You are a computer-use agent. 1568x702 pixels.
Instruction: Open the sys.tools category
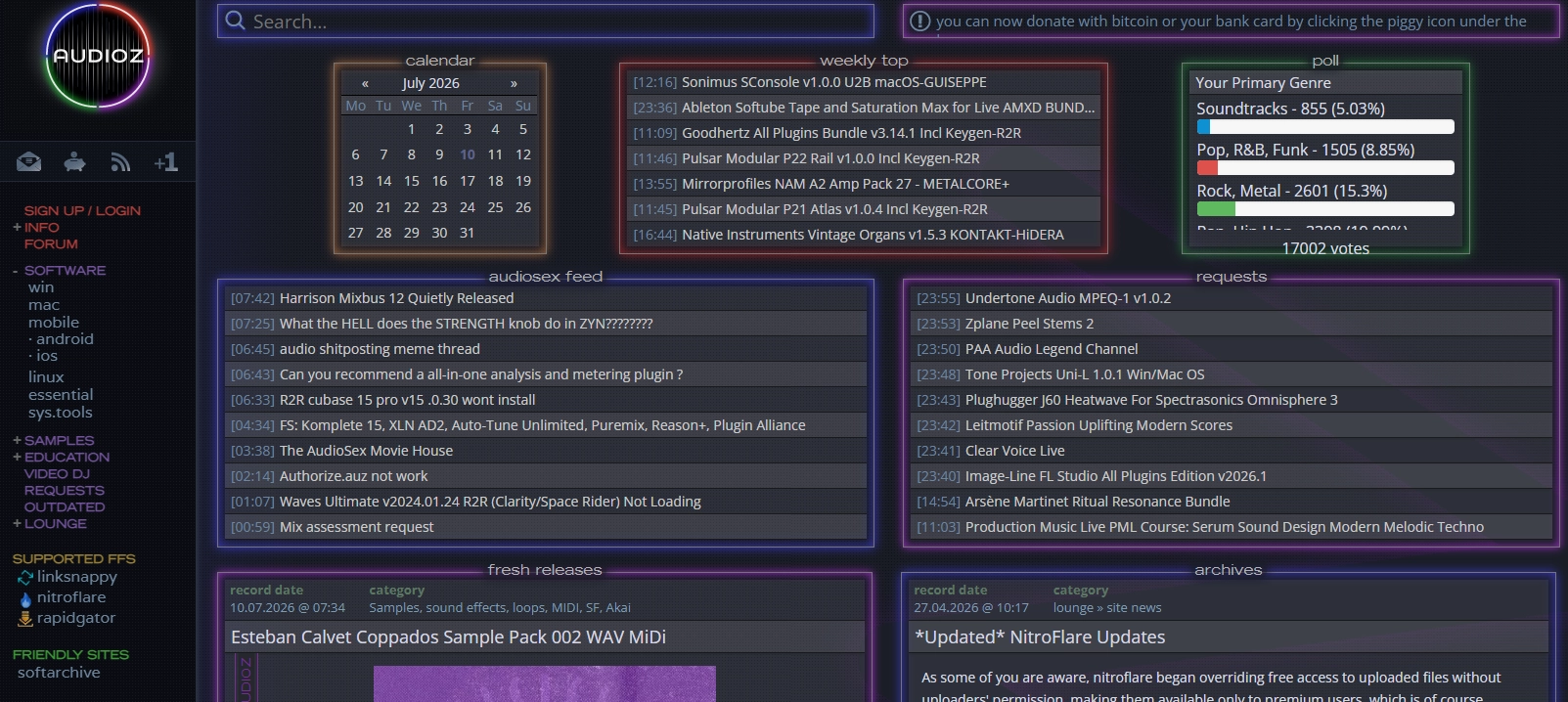[61, 413]
